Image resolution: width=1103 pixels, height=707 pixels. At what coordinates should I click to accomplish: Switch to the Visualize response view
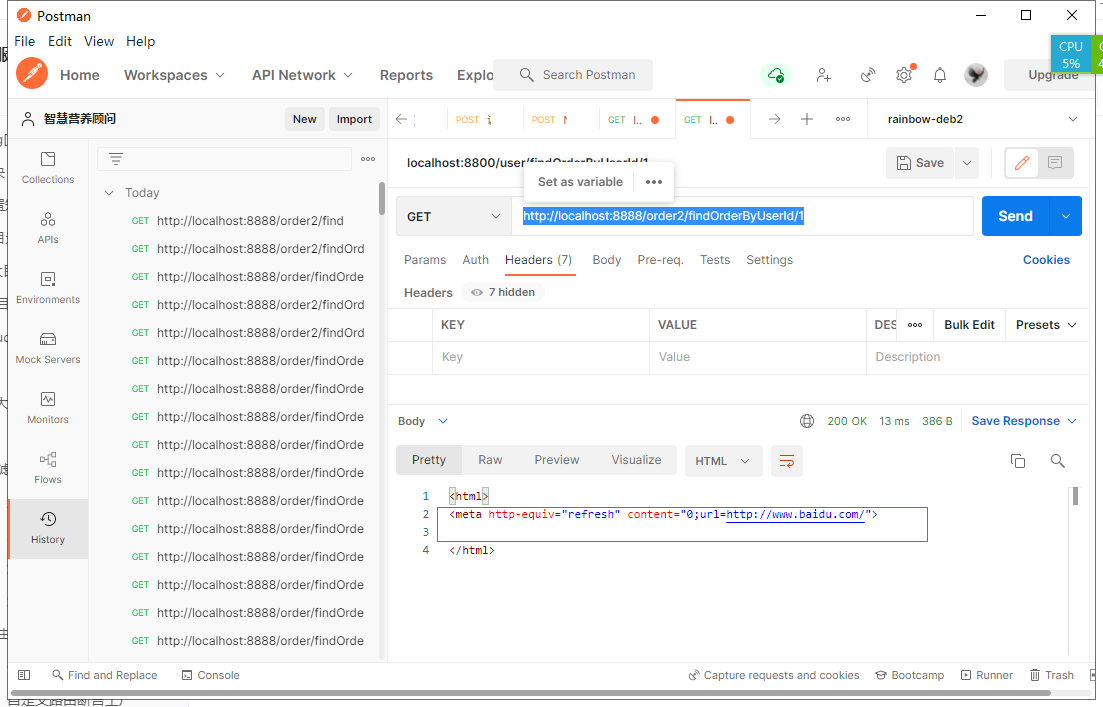coord(636,459)
